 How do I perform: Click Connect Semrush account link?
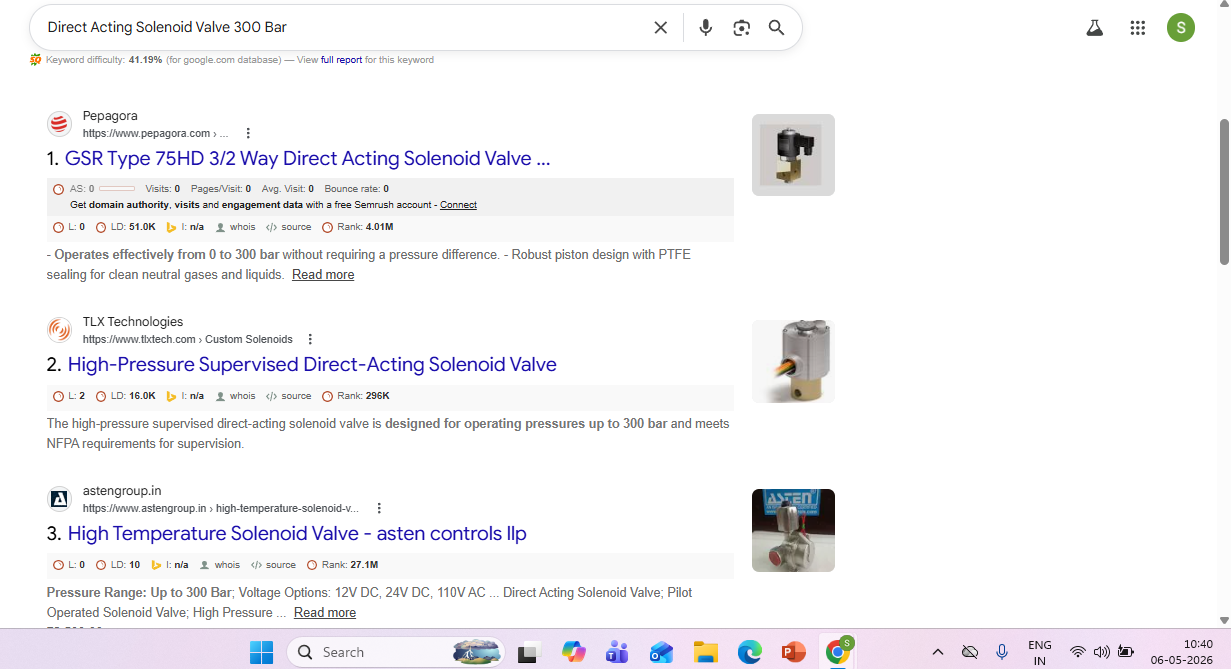tap(458, 205)
